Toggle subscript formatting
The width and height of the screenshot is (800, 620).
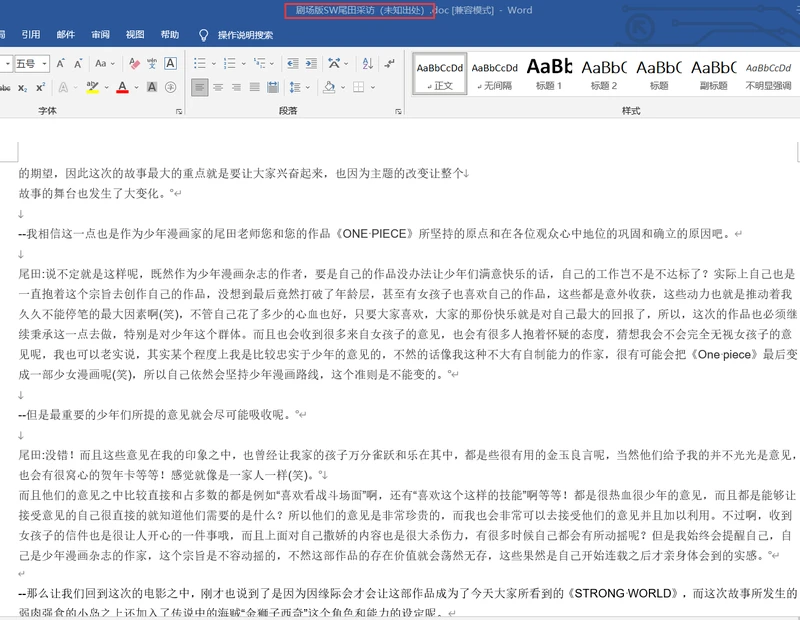point(22,88)
